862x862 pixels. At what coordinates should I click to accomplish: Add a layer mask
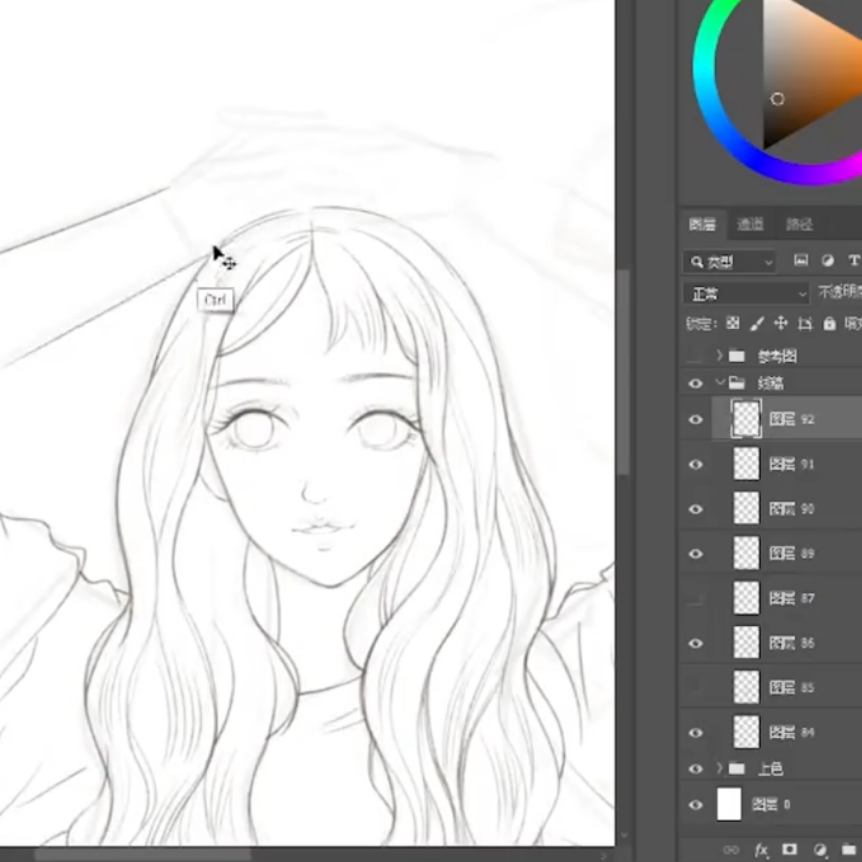point(789,849)
